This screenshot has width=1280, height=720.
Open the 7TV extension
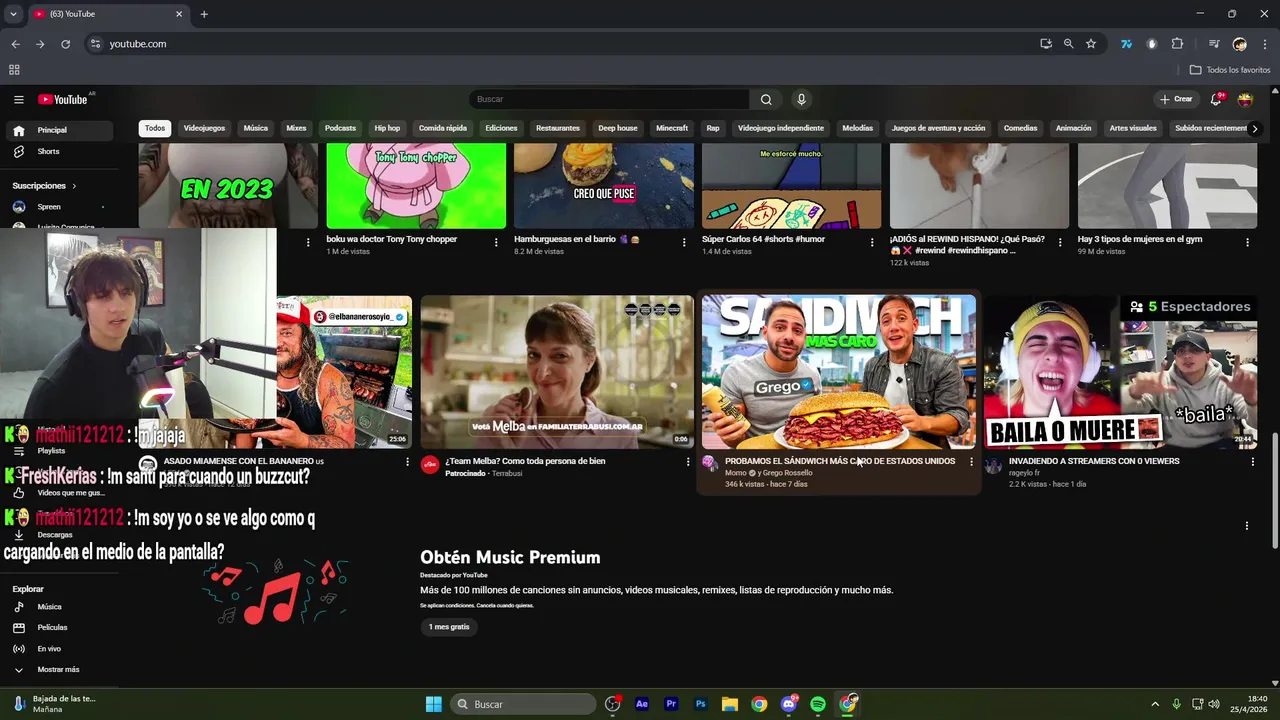tap(1126, 44)
